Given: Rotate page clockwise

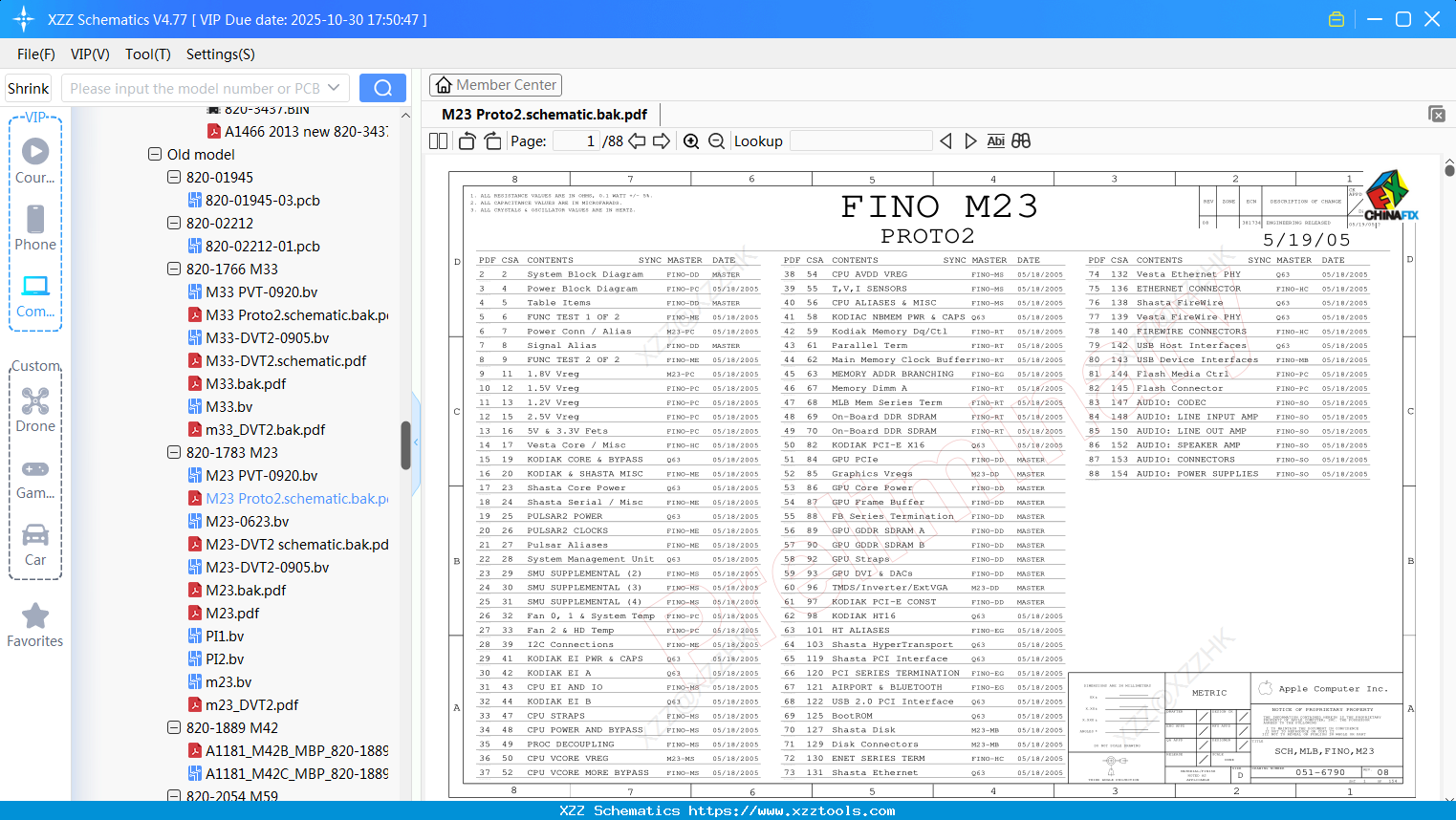Looking at the screenshot, I should coord(492,141).
